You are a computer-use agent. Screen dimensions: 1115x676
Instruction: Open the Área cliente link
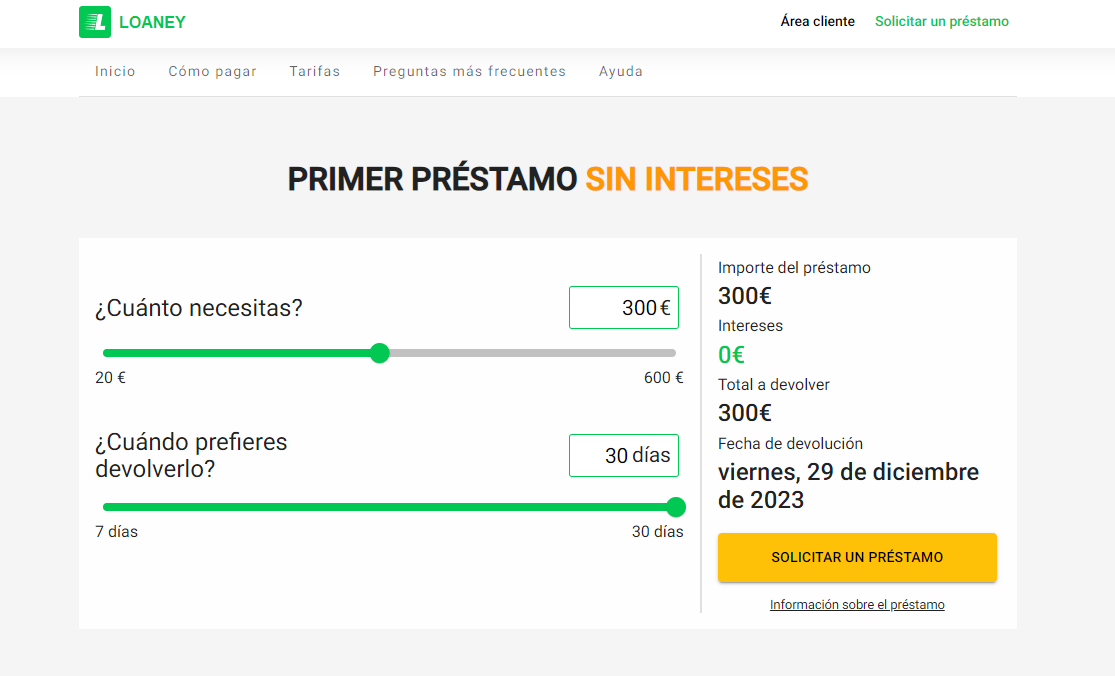(817, 21)
